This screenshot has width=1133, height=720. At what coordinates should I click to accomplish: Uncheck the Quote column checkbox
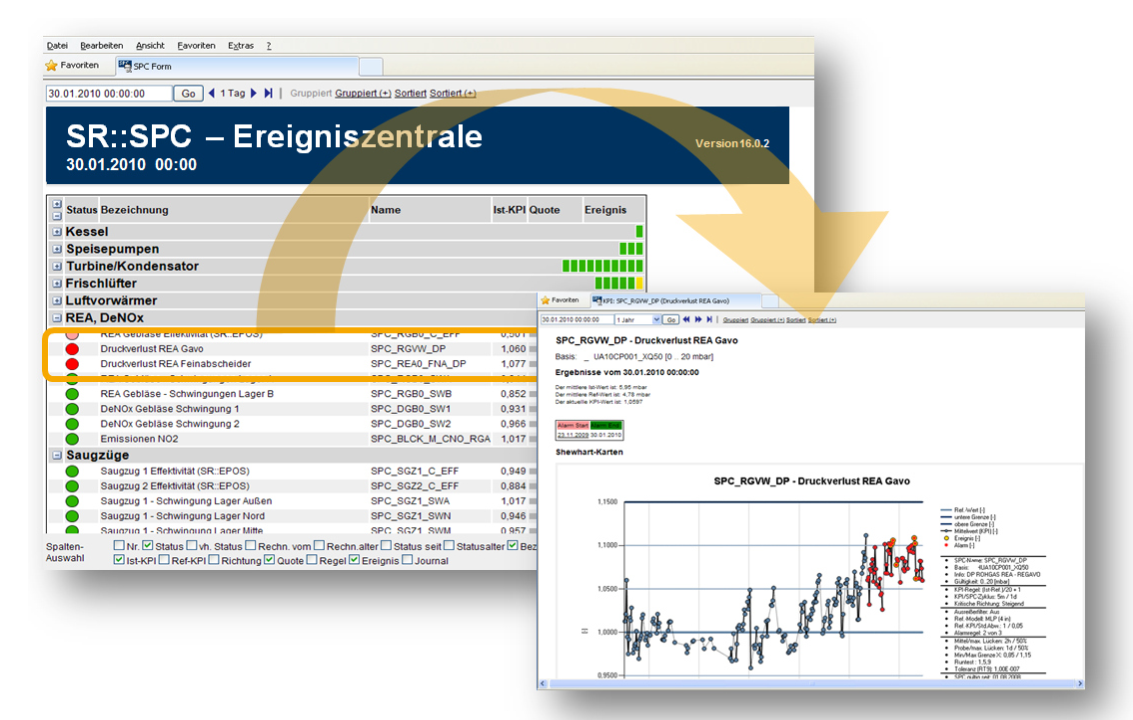tap(270, 560)
